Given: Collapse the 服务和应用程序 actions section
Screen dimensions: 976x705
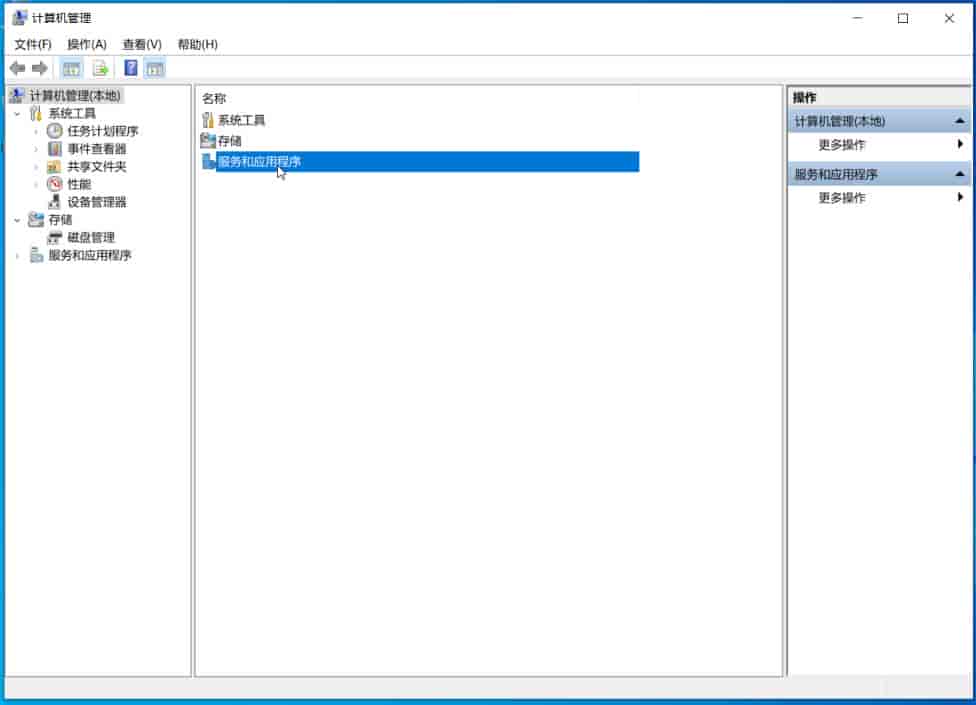Looking at the screenshot, I should click(x=960, y=174).
